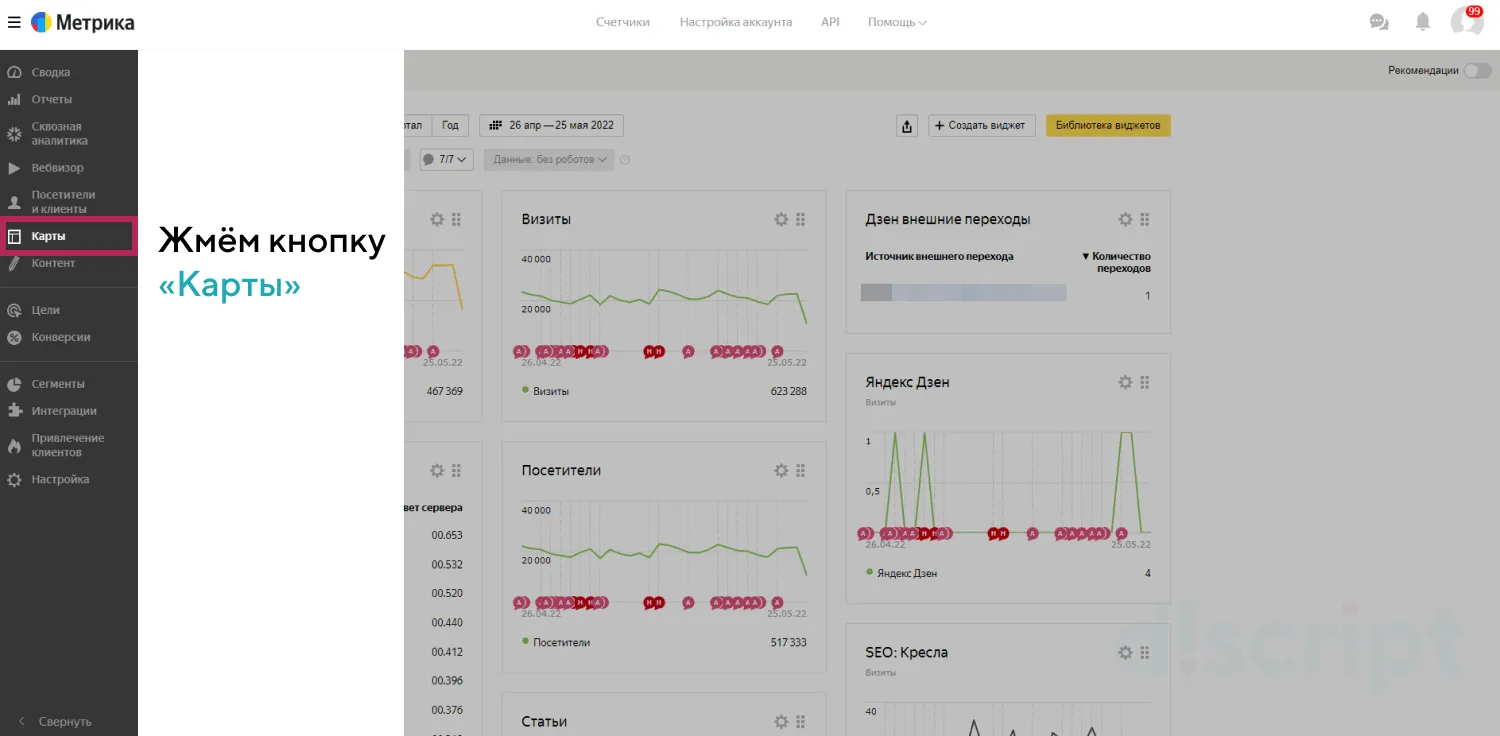Open the user avatar with 99 badge
Image resolution: width=1500 pixels, height=736 pixels.
pyautogui.click(x=1467, y=21)
